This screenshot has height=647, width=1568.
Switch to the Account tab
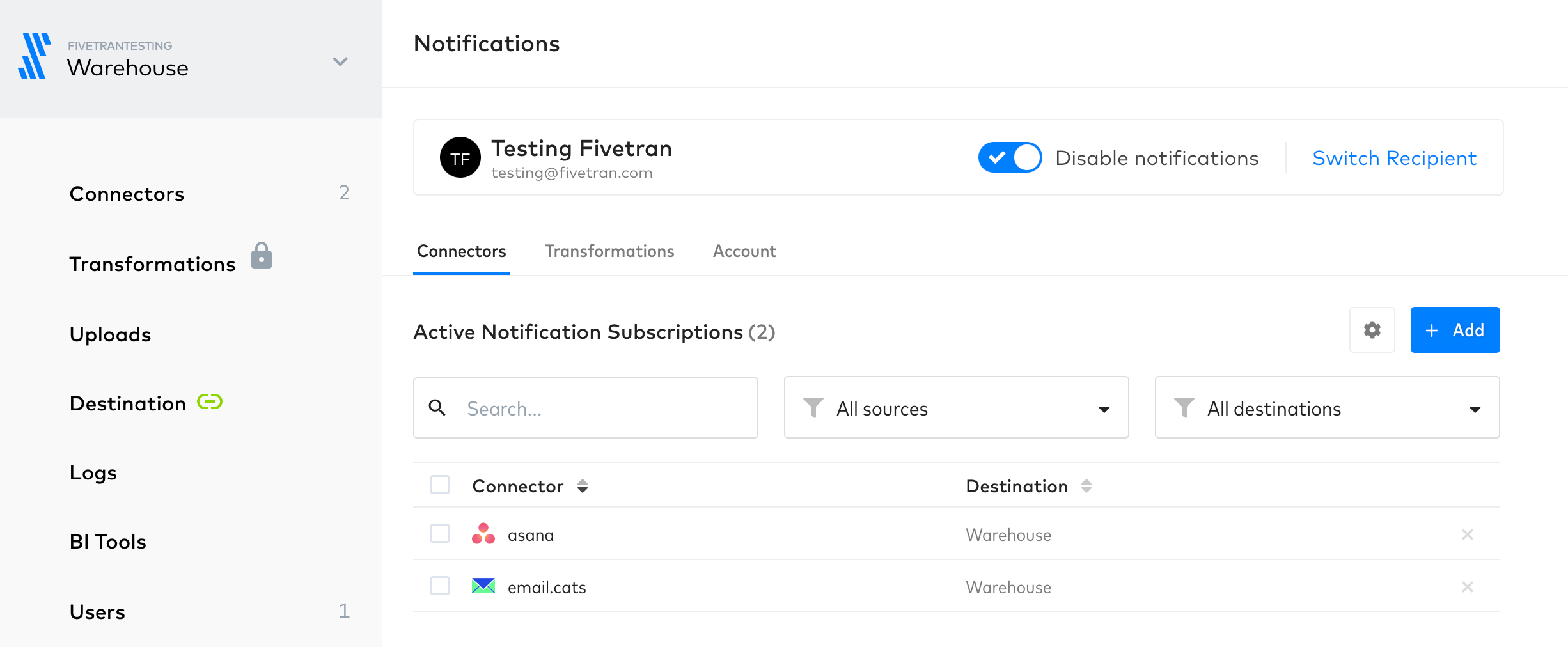coord(744,251)
